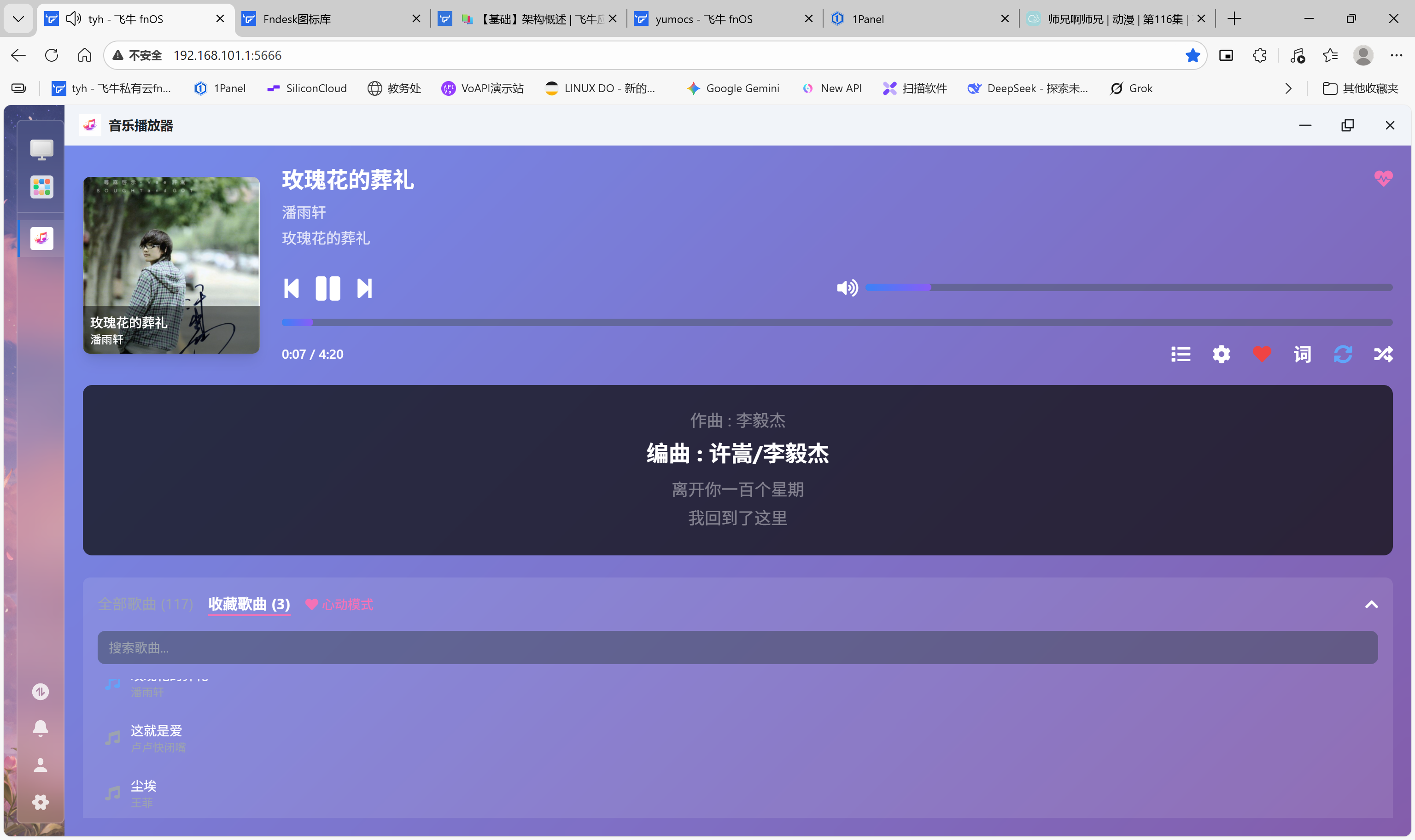Viewport: 1415px width, 840px height.
Task: Pause the current song
Action: [327, 288]
